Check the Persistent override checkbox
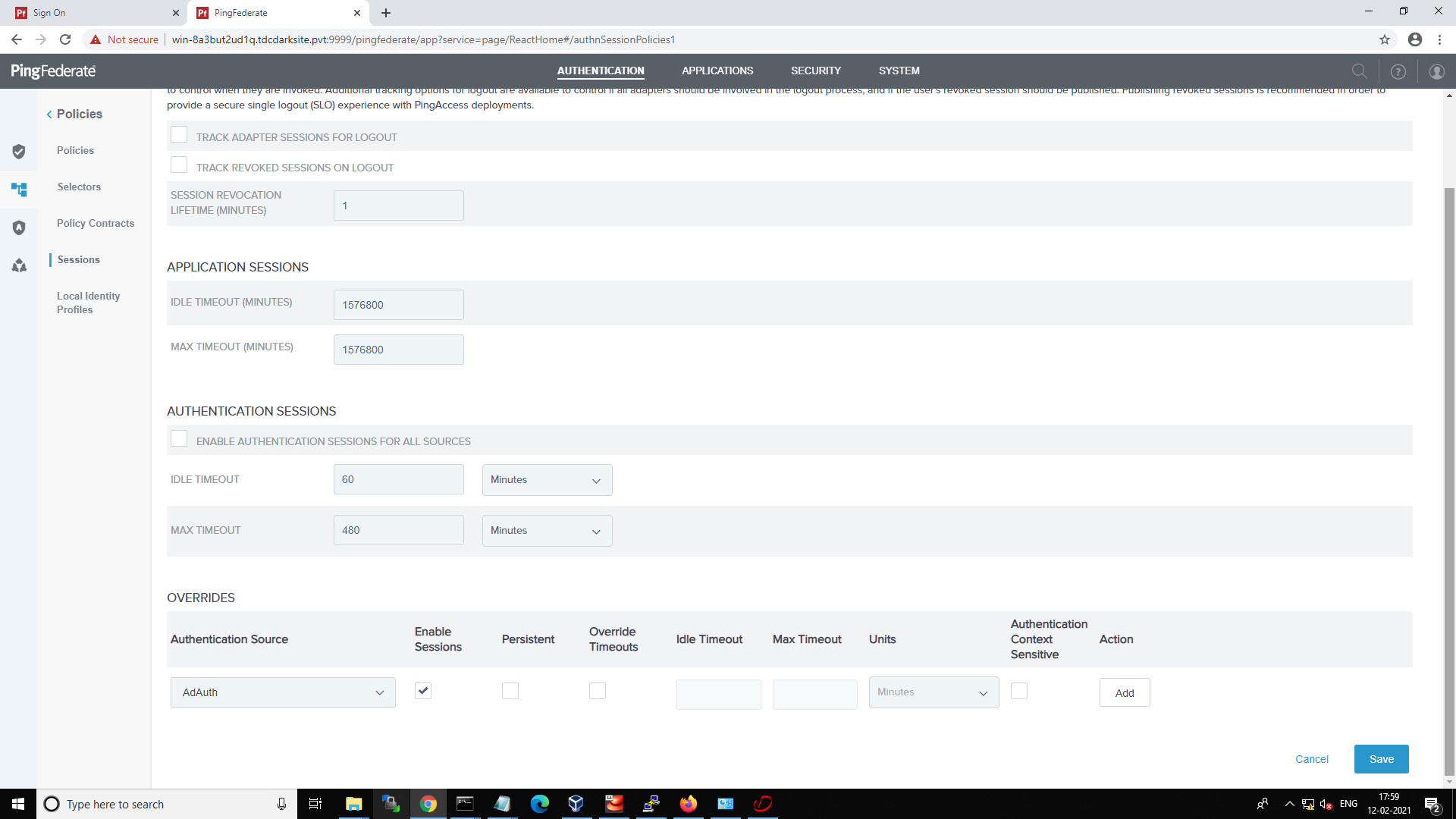Image resolution: width=1456 pixels, height=819 pixels. point(510,691)
